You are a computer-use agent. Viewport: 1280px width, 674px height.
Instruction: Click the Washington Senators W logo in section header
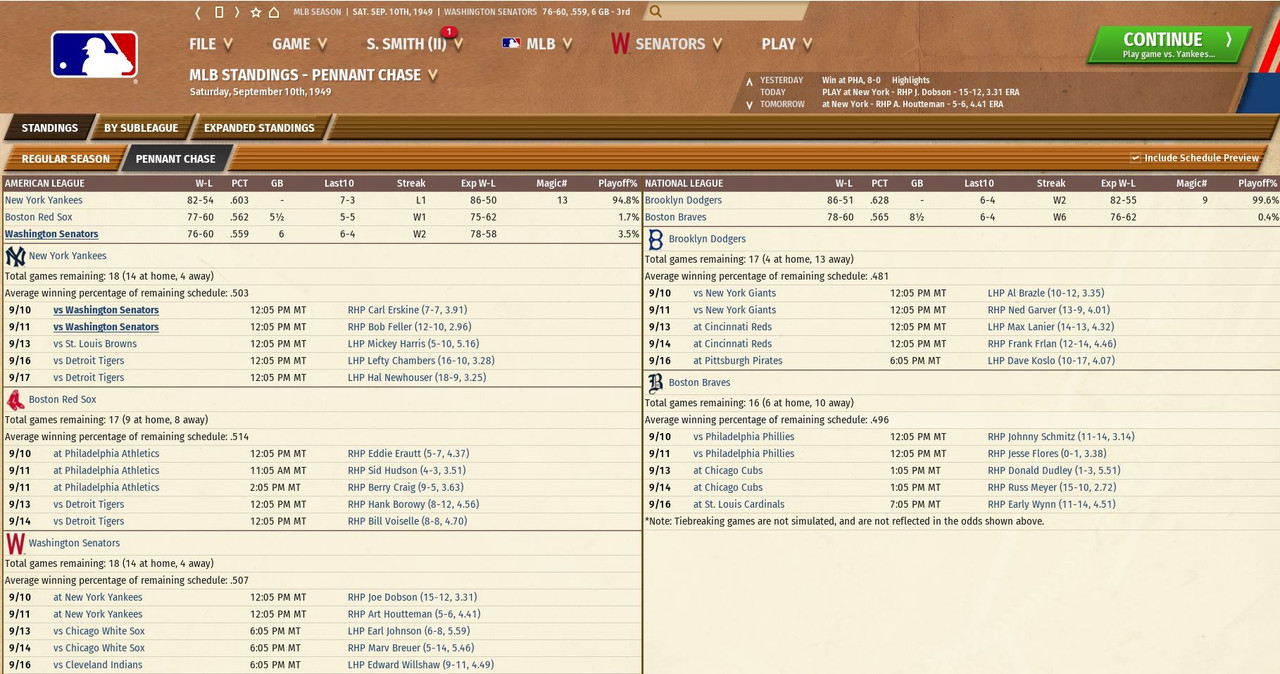tap(15, 544)
